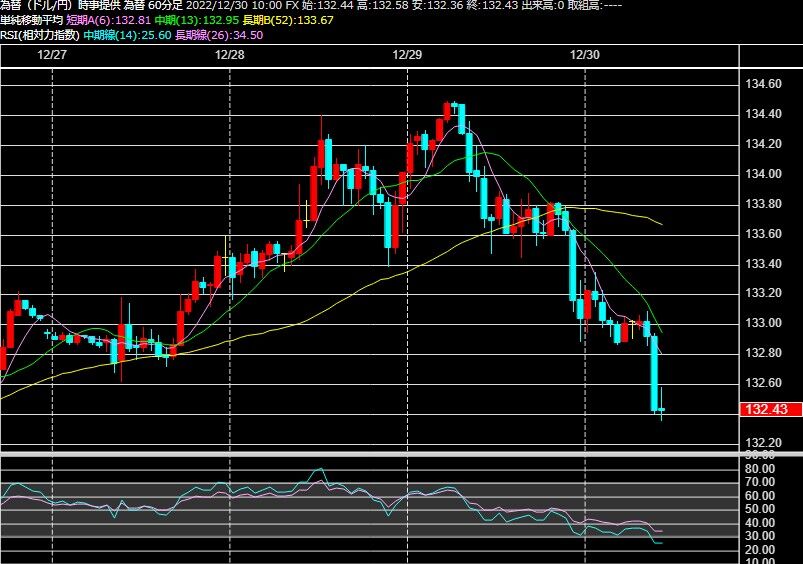Select the 133.40 price axis label
Screen dimensions: 803x564
764,264
